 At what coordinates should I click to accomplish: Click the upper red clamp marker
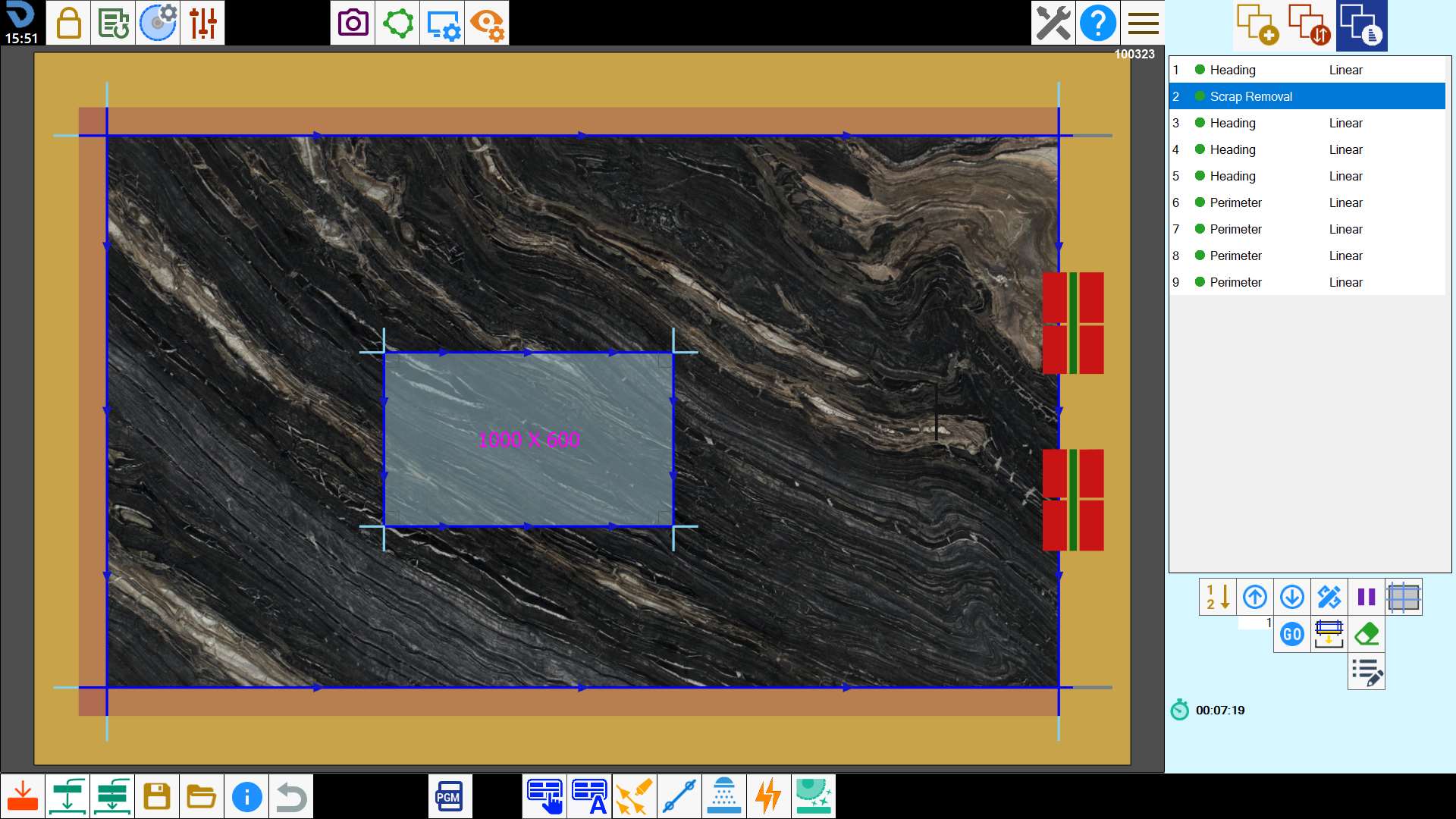(x=1073, y=323)
